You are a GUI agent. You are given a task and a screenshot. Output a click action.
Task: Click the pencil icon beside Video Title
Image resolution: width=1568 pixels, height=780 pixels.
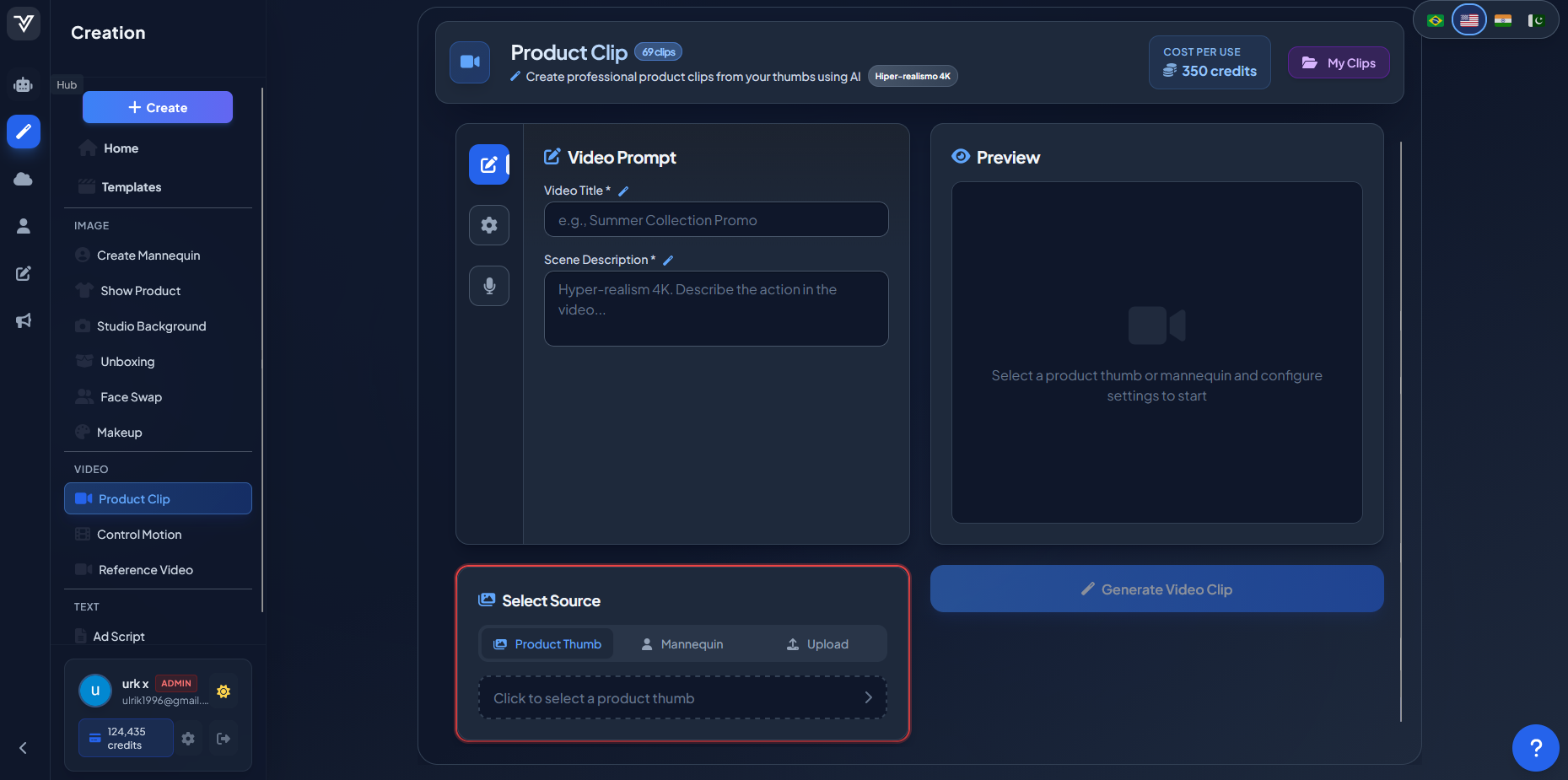pos(623,191)
